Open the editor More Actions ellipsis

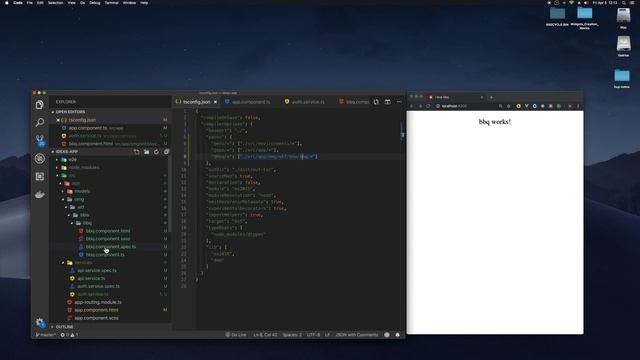[x=399, y=102]
